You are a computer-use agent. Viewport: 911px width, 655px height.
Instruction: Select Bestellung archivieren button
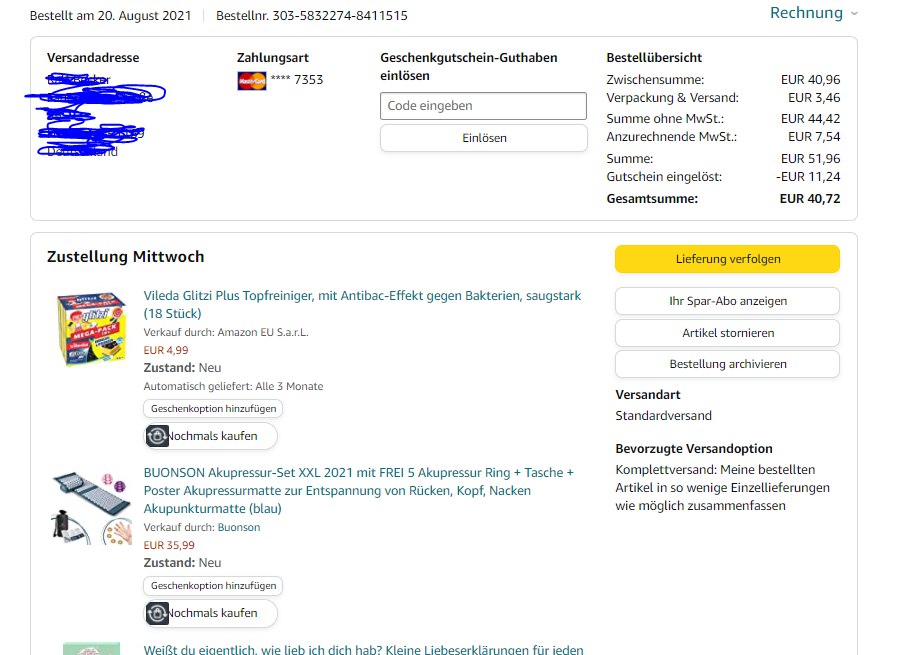click(727, 364)
